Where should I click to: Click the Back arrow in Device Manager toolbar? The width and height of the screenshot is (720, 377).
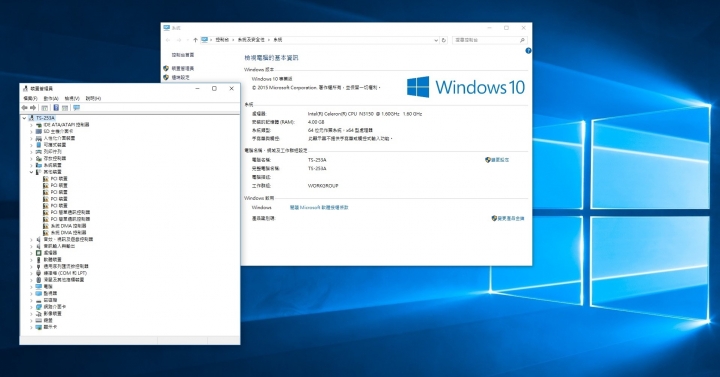pos(24,107)
